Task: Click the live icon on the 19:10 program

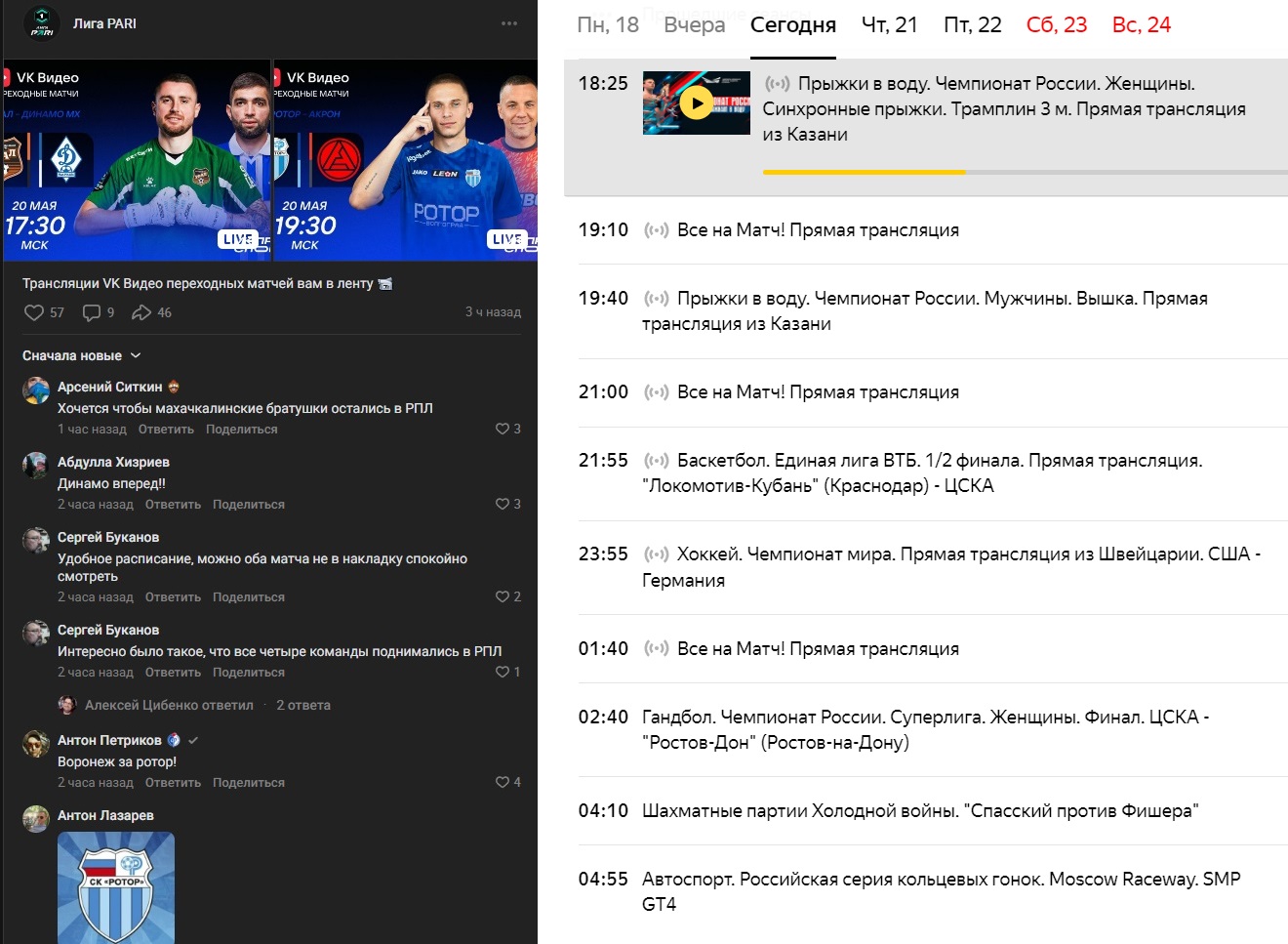Action: tap(657, 230)
